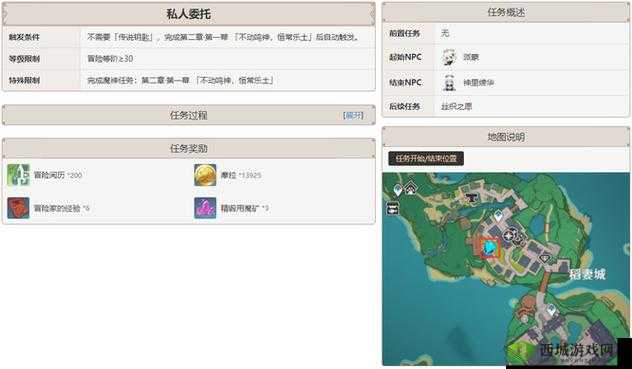Click the 冒险等阶≥30 level requirement text
The image size is (632, 369).
click(x=110, y=58)
